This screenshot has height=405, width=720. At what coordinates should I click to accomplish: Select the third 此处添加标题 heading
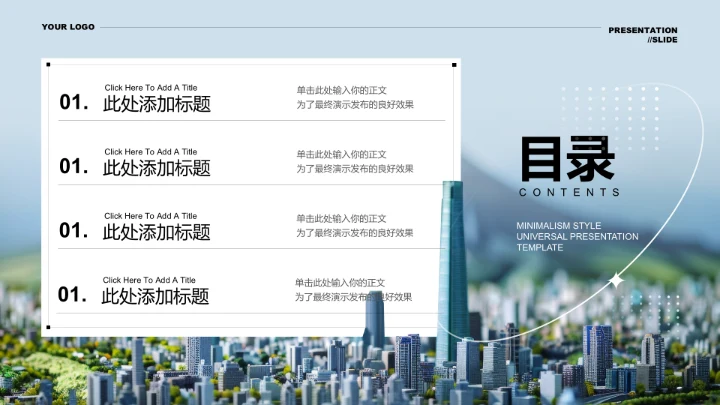(157, 232)
